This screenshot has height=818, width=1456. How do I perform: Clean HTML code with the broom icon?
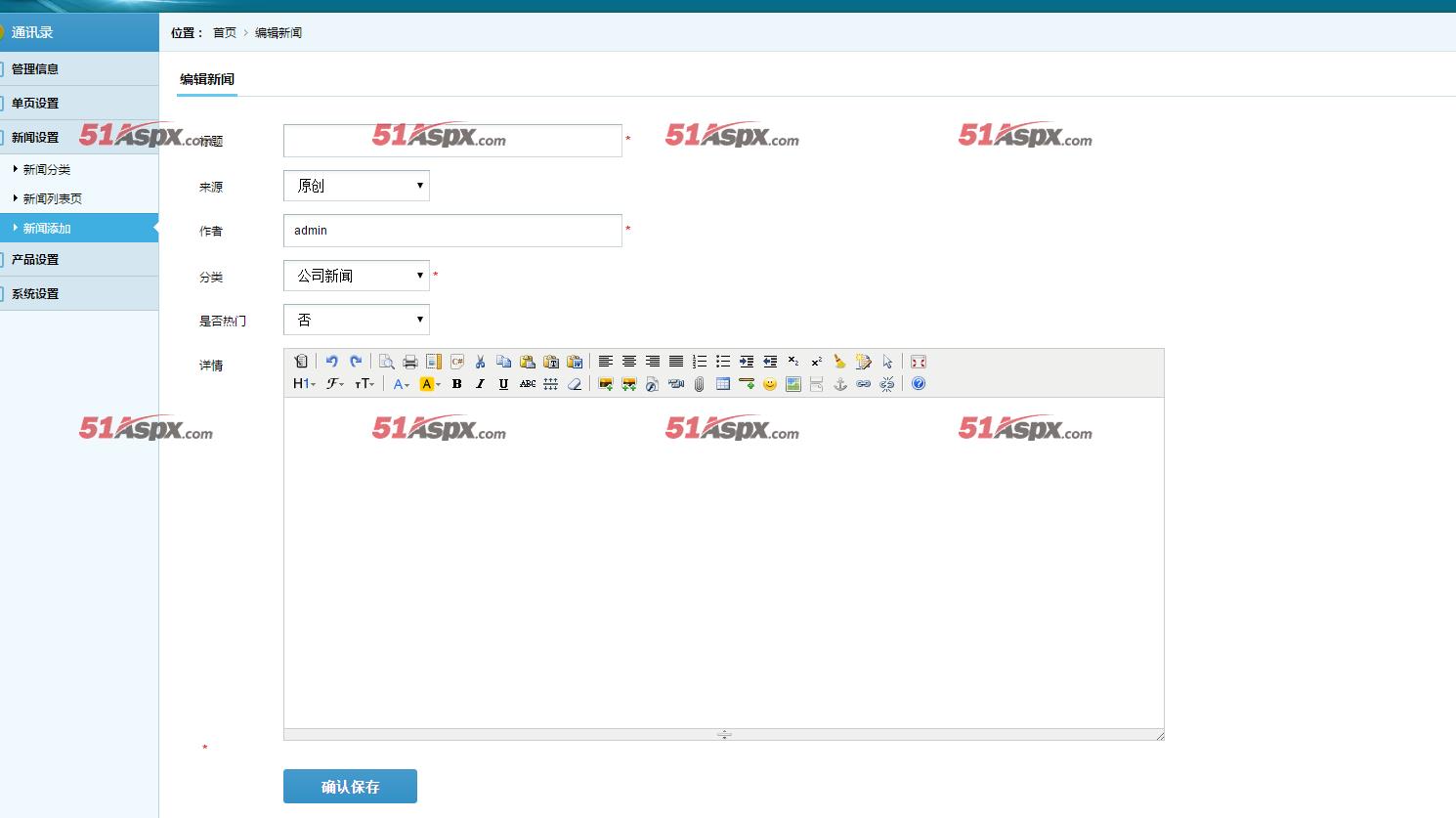pyautogui.click(x=840, y=362)
